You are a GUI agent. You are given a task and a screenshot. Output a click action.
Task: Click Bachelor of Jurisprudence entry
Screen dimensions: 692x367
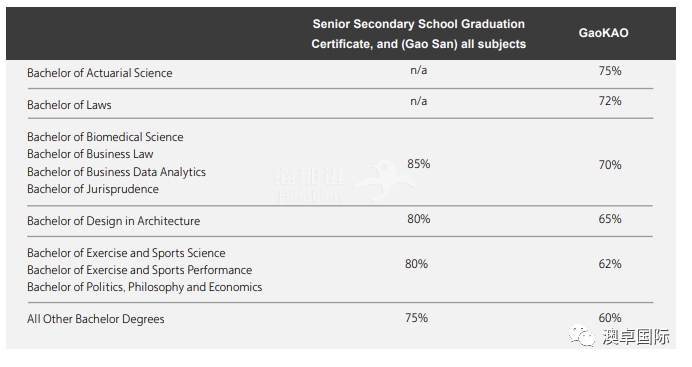pyautogui.click(x=93, y=189)
